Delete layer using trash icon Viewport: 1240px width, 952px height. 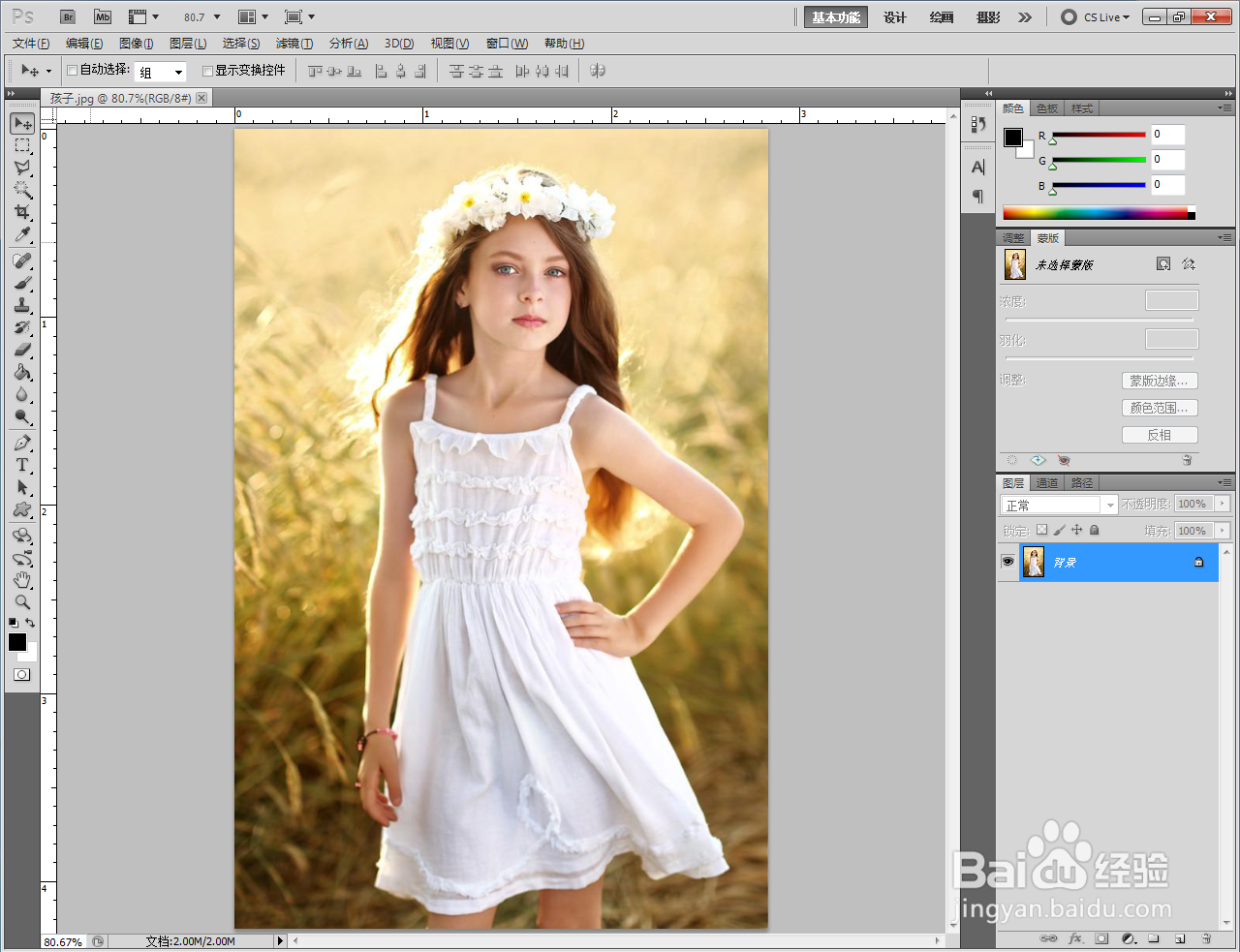pos(1206,938)
